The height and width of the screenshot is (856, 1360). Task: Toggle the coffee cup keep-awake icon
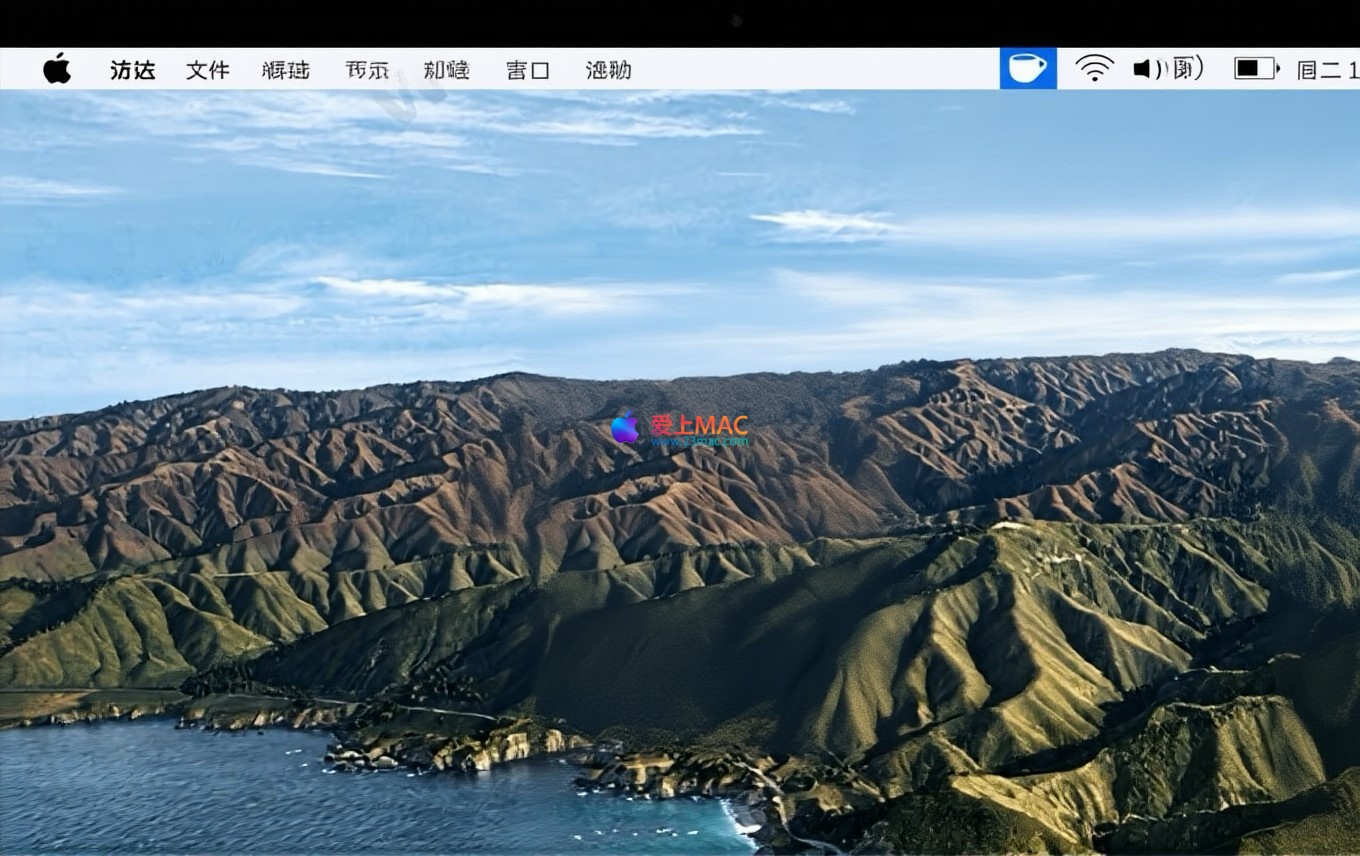coord(1027,69)
